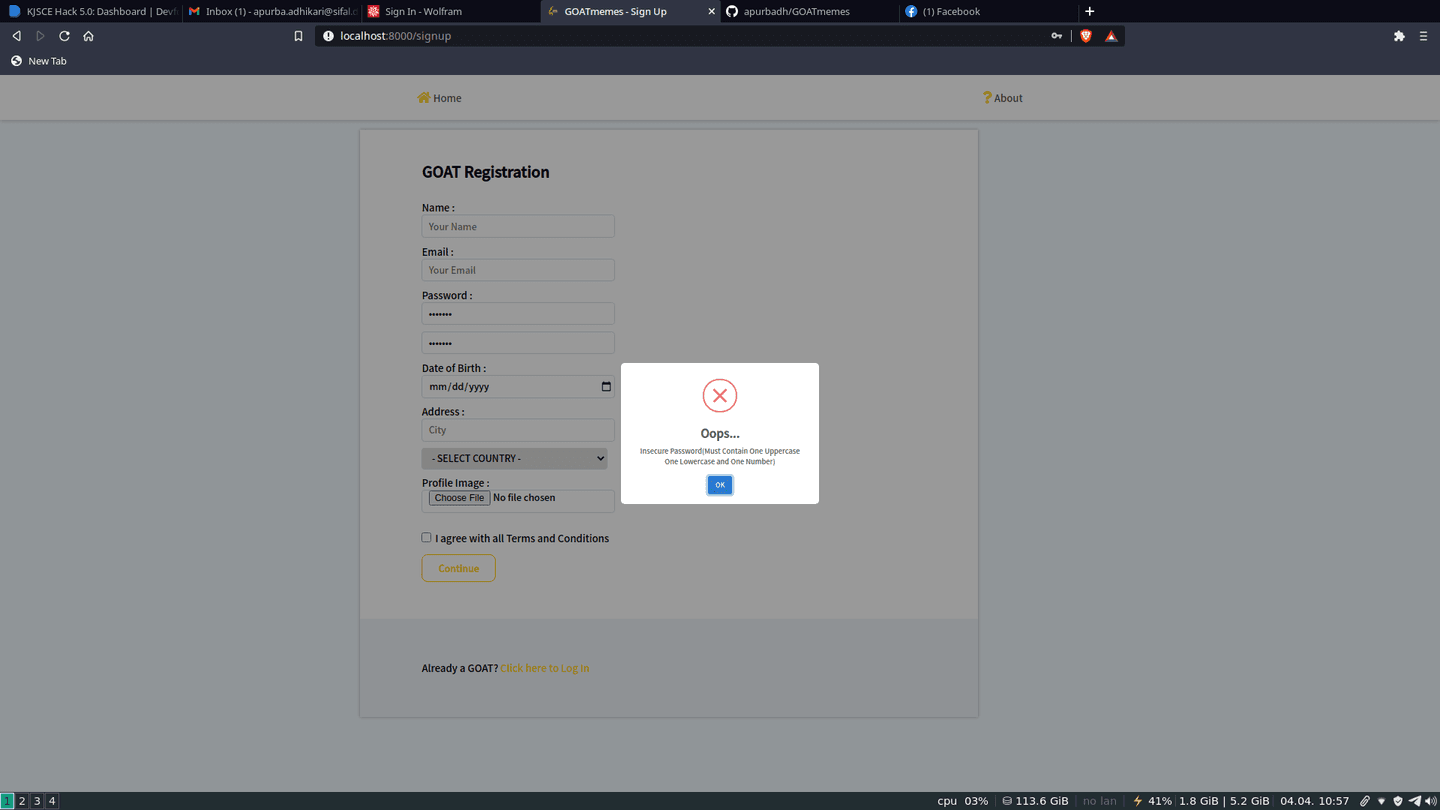Click the paperclip tray icon
Image resolution: width=1440 pixels, height=810 pixels.
click(x=1365, y=801)
